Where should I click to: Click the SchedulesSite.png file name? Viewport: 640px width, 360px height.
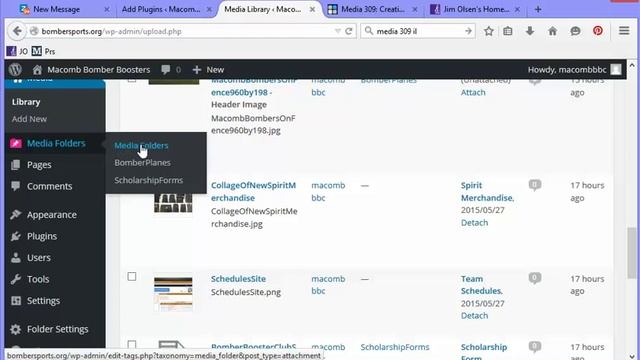(246, 292)
